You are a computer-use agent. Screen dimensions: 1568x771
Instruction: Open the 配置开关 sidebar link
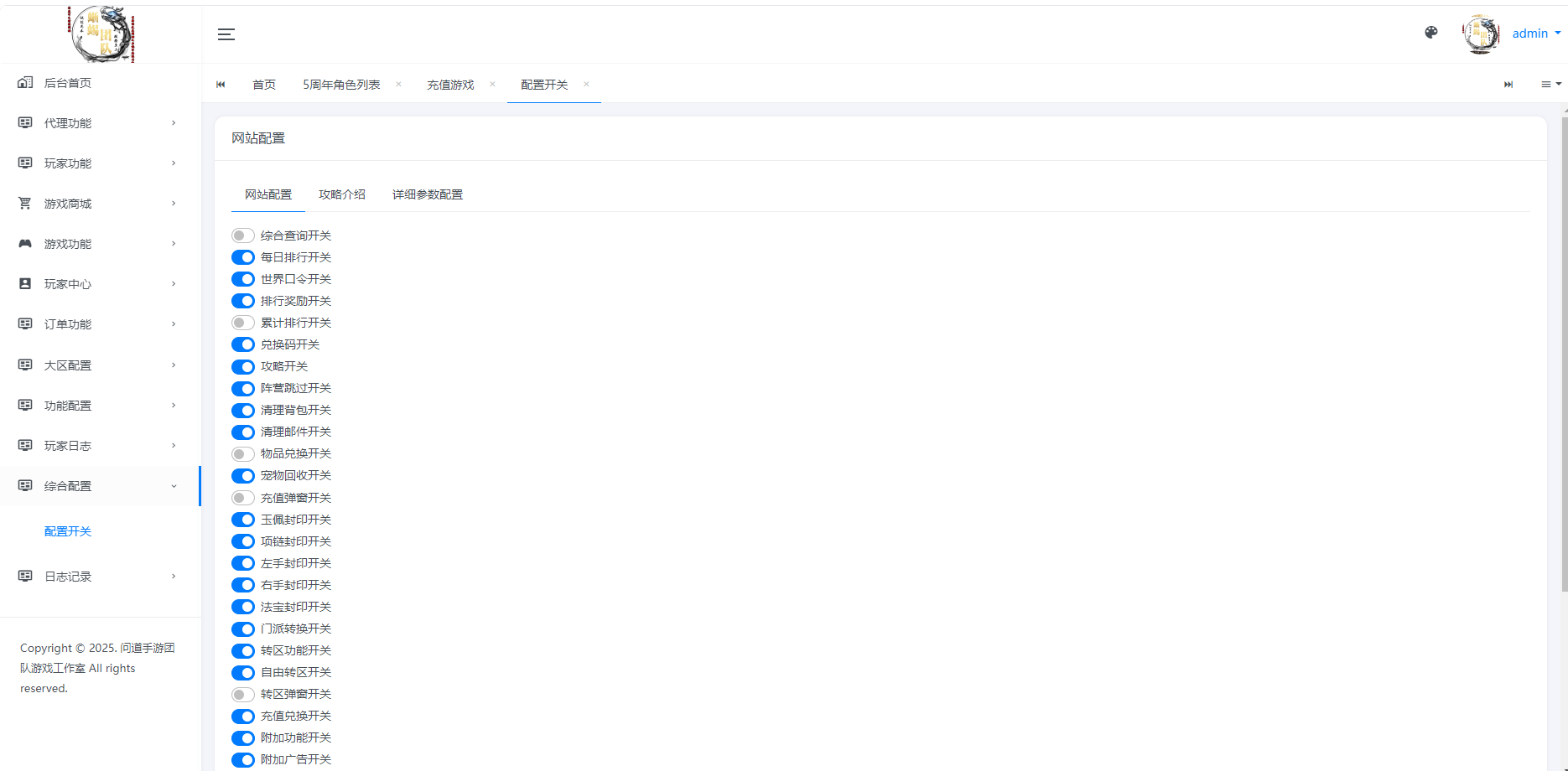click(x=68, y=531)
